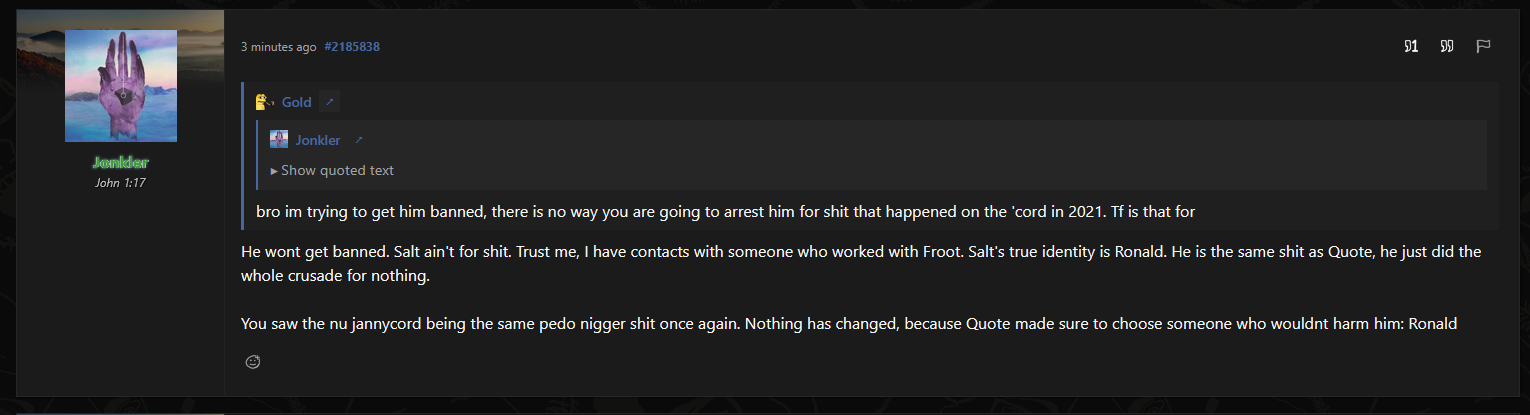Click Jonkler's small avatar inside the nested quote
This screenshot has width=1530, height=415.
click(x=279, y=140)
